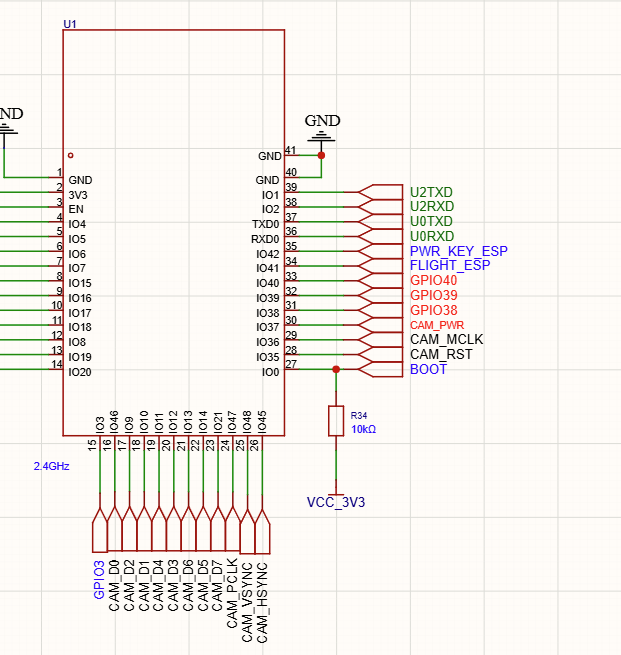The height and width of the screenshot is (655, 621).
Task: Select the U0TXD net label
Action: coord(431,221)
